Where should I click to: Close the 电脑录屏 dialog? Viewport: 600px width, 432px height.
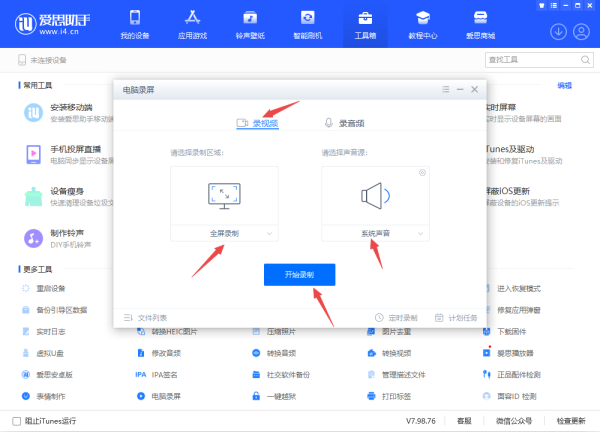tap(474, 90)
